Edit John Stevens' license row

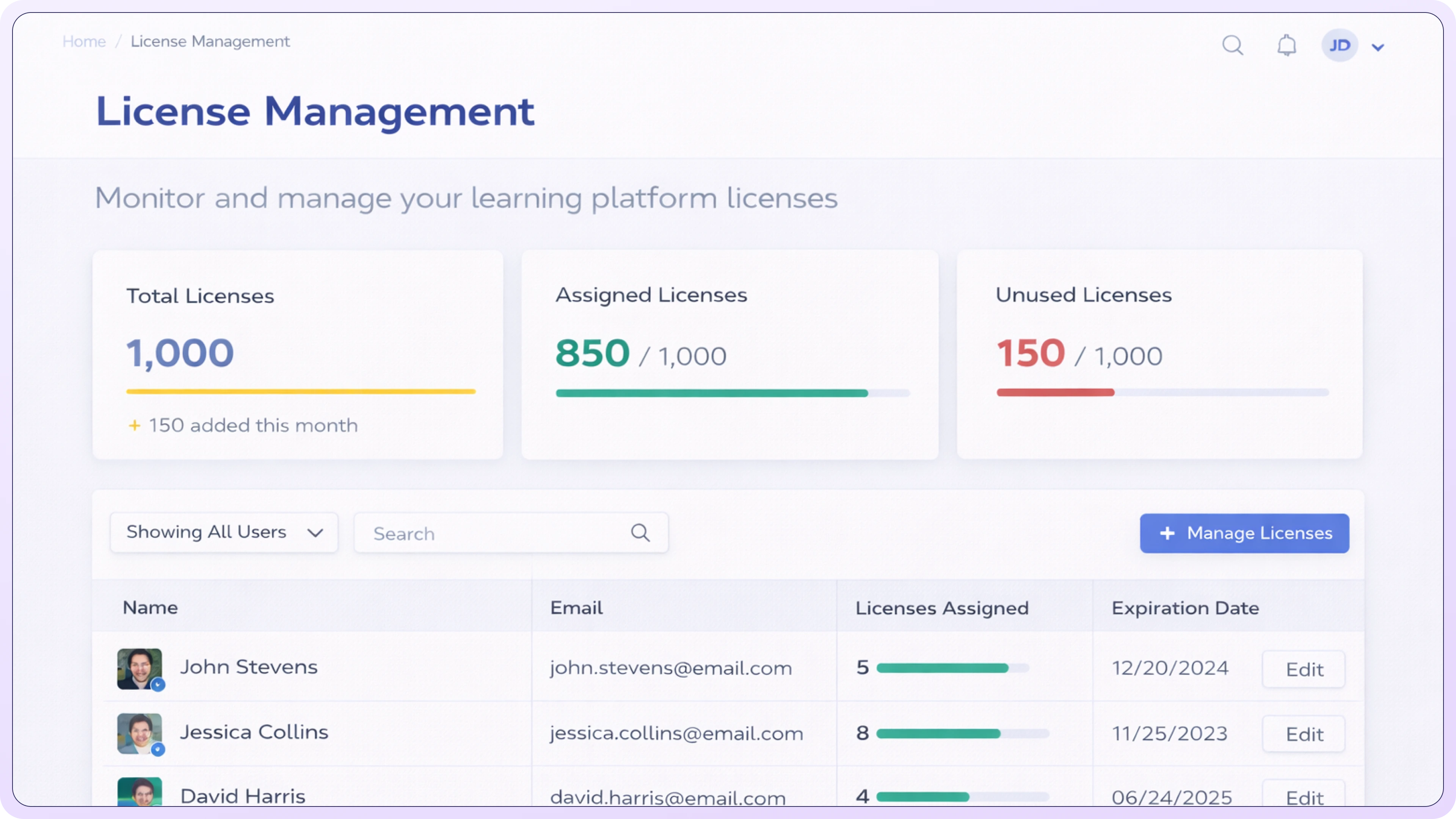pos(1304,669)
